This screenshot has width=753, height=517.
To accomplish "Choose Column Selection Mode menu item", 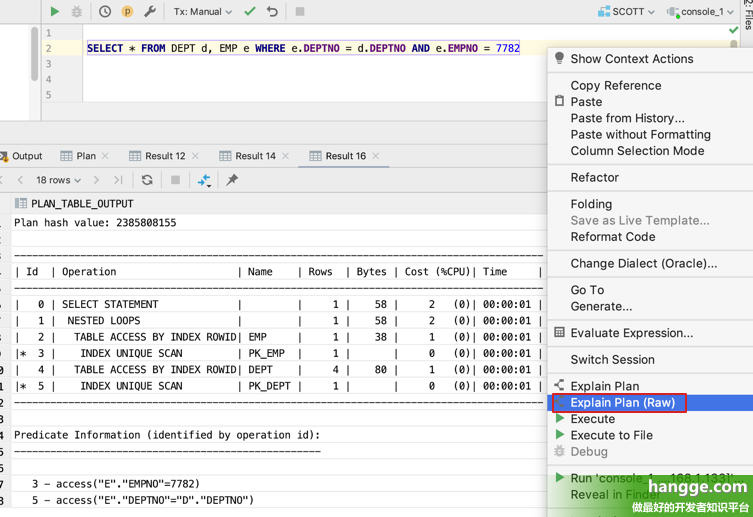I will coord(650,151).
